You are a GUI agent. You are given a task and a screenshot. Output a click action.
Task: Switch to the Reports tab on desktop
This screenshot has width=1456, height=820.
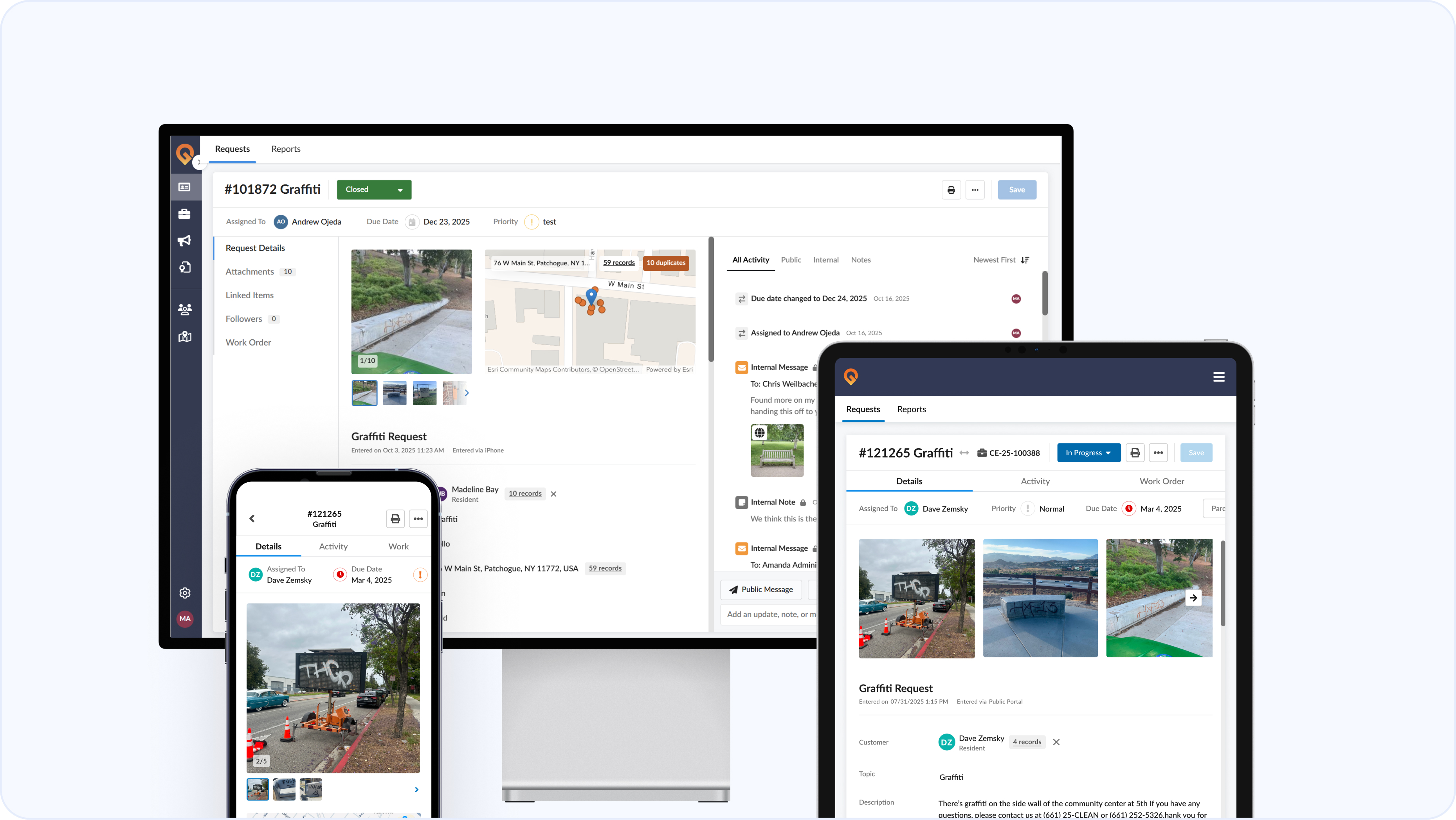(285, 149)
